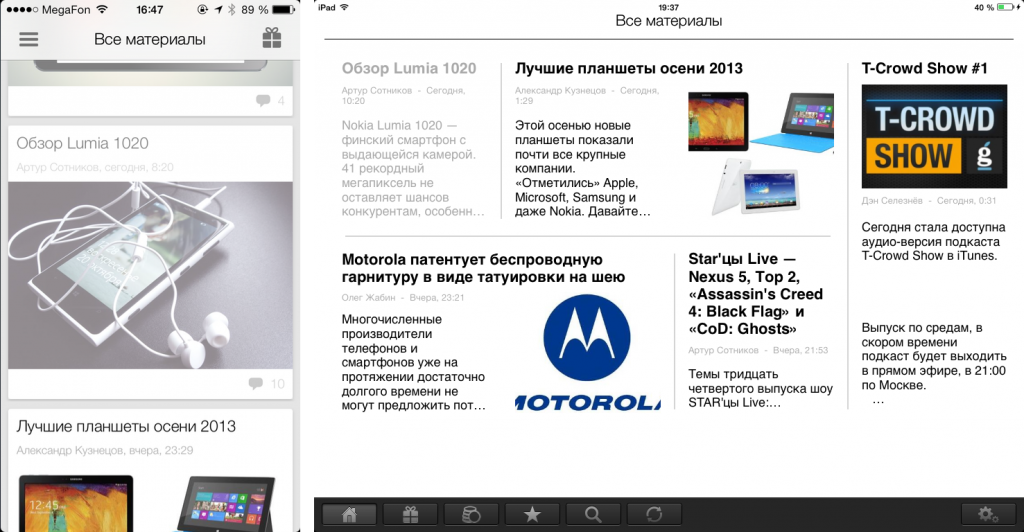Open search with the magnifier icon
The image size is (1024, 532).
(x=593, y=514)
